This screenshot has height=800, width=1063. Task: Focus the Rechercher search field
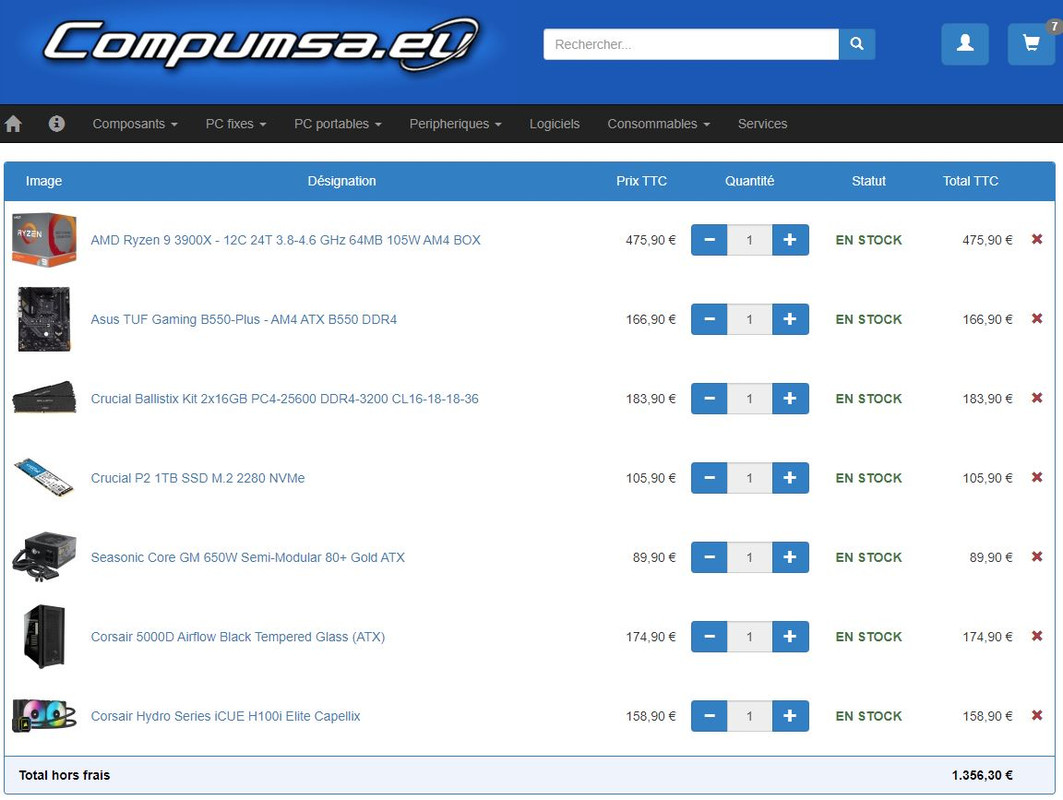(x=691, y=44)
